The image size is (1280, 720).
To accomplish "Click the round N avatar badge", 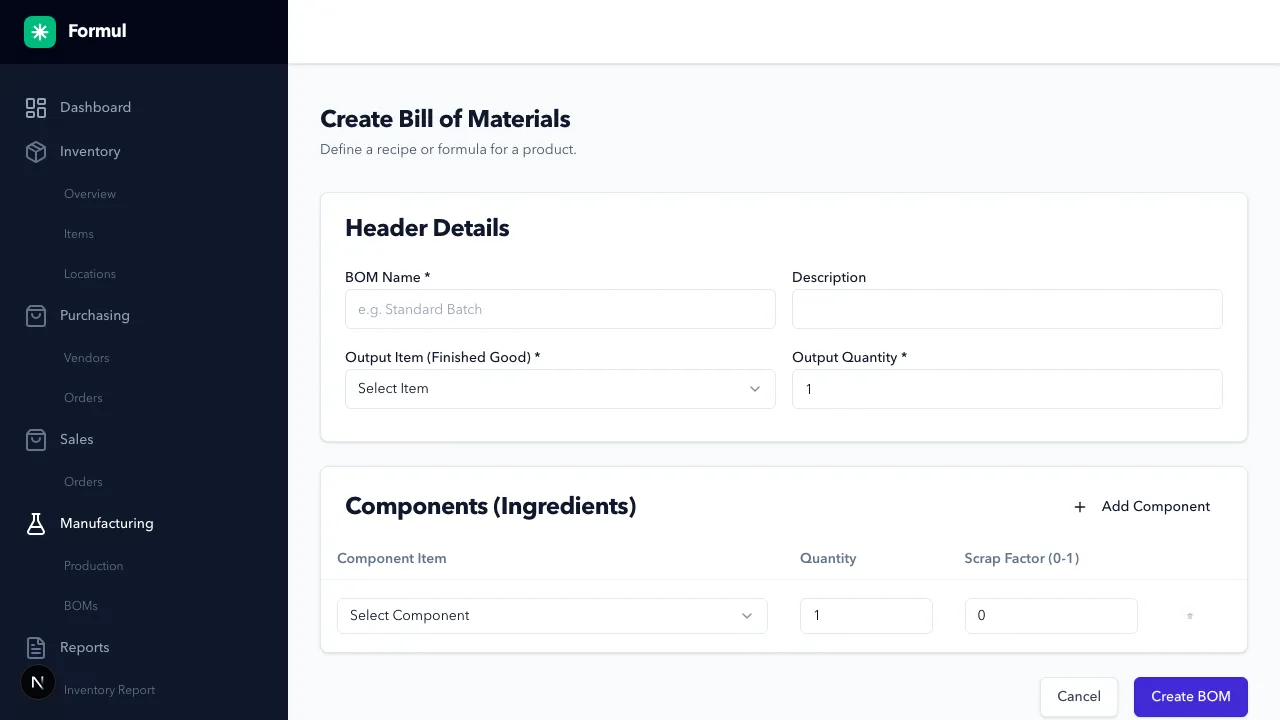I will pos(38,683).
